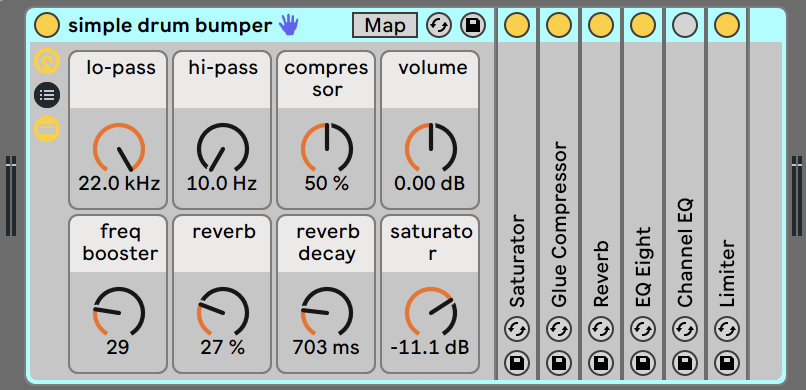Click the EQ Eight device title
The width and height of the screenshot is (806, 390).
click(644, 267)
